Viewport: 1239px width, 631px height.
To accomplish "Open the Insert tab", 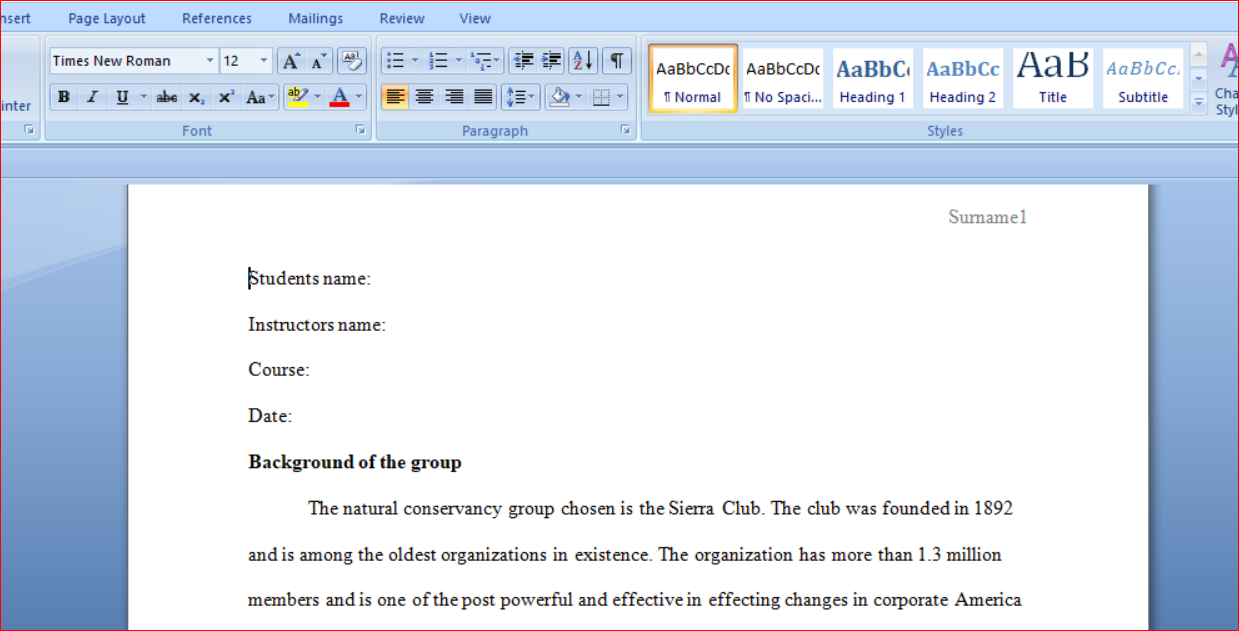I will pyautogui.click(x=16, y=18).
